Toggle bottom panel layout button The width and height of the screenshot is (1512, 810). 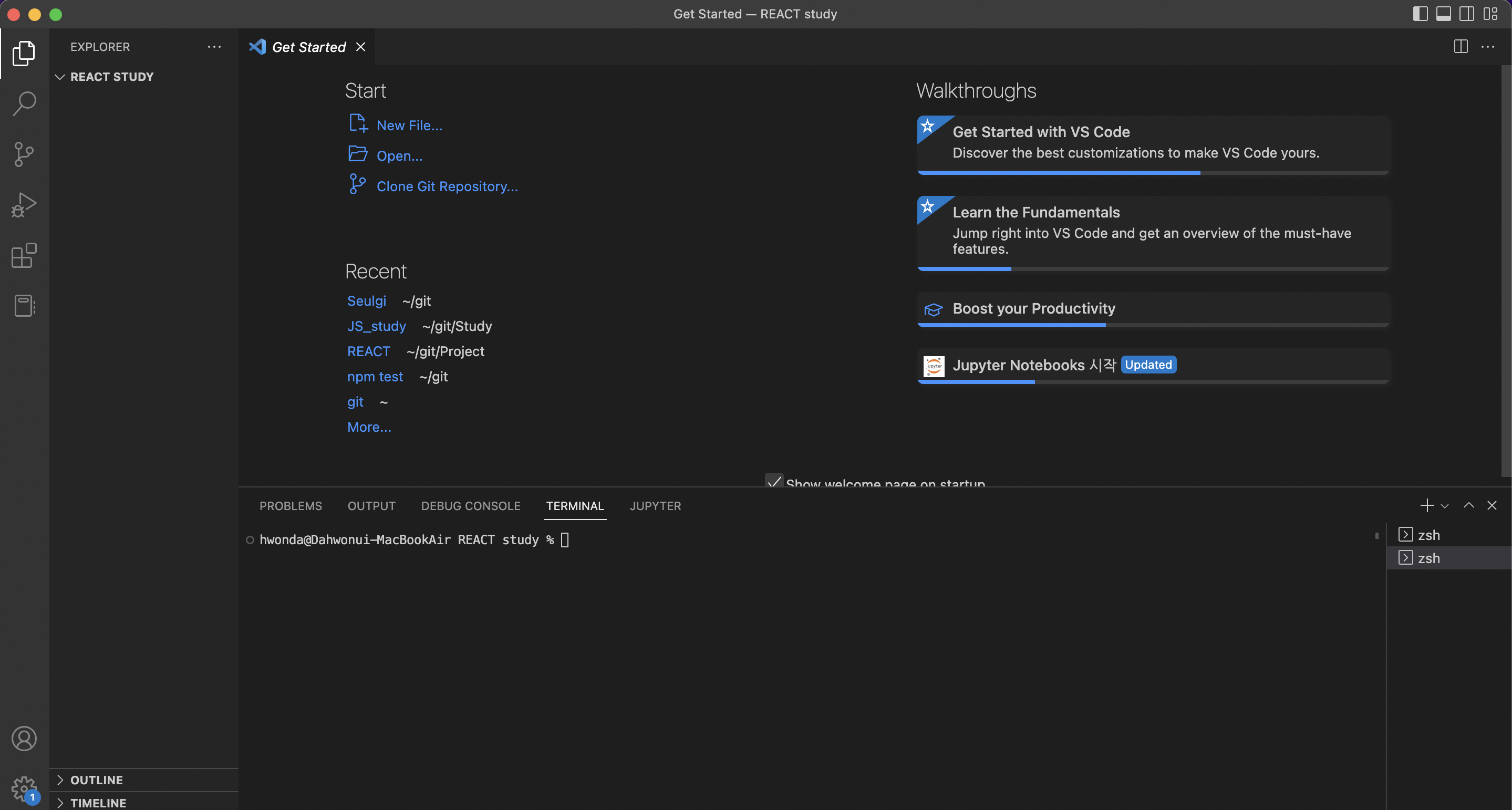[x=1443, y=14]
